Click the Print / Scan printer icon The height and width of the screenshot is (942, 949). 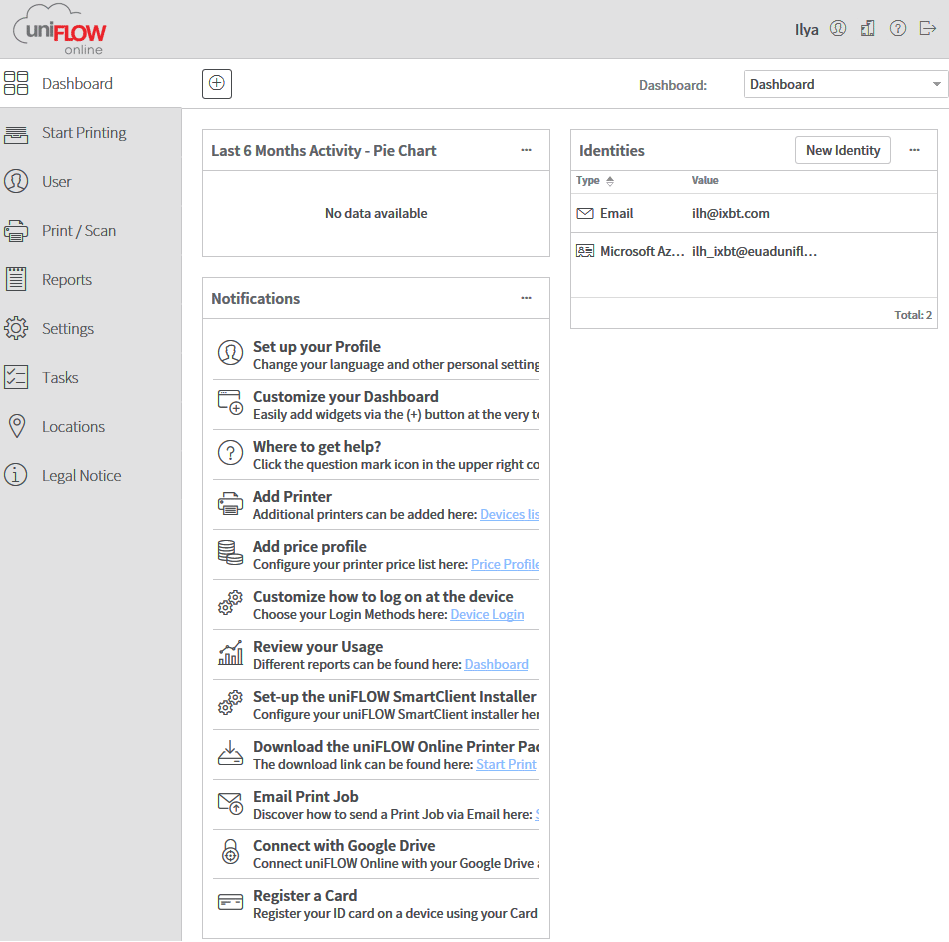16,231
